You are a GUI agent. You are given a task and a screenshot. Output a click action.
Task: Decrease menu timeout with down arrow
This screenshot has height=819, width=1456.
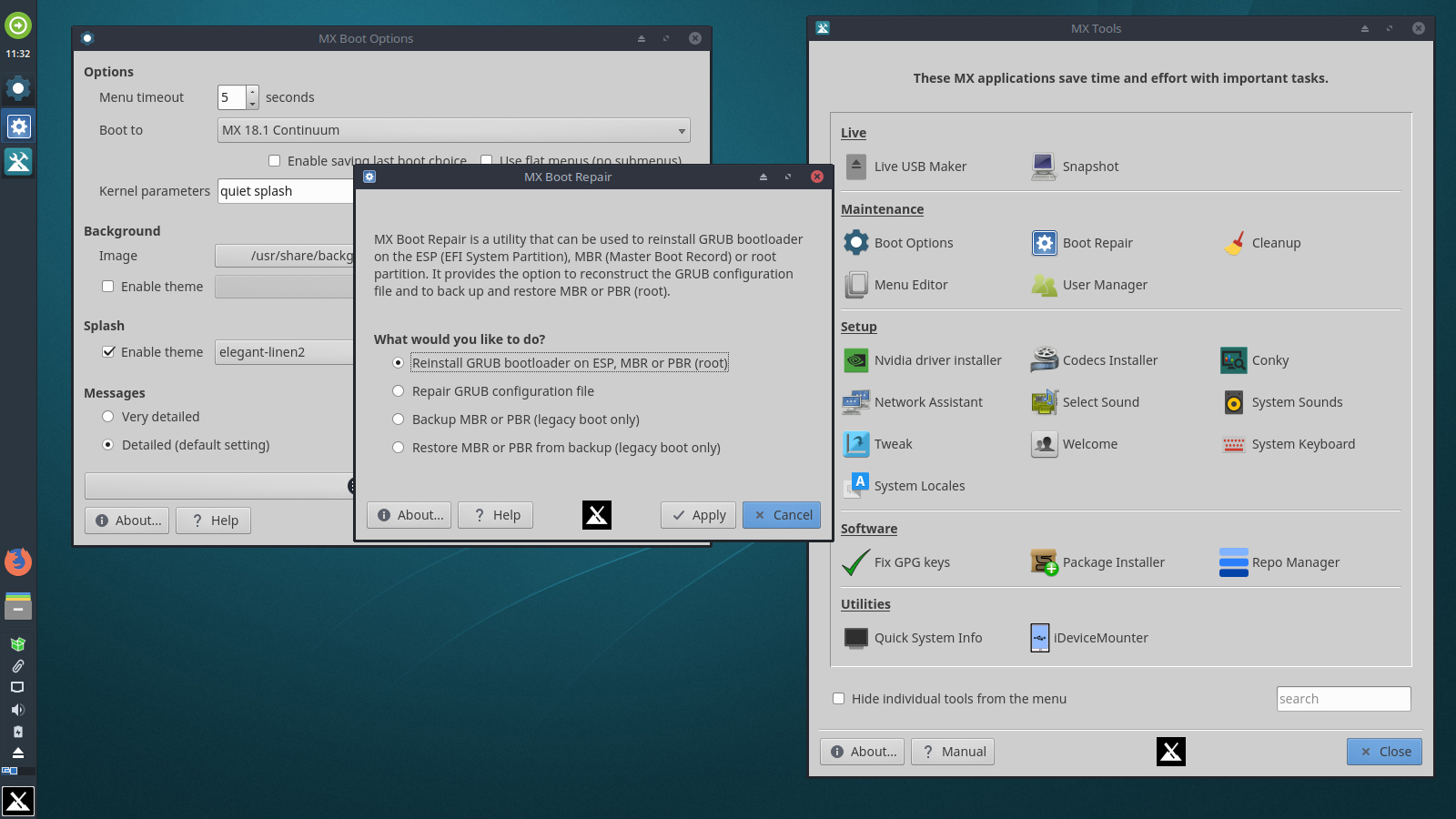(252, 104)
